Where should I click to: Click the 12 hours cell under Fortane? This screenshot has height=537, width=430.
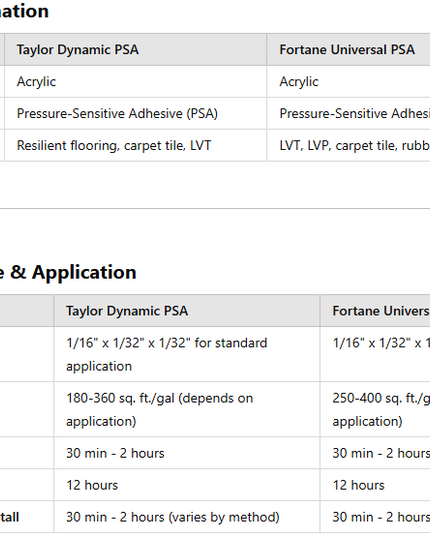375,485
